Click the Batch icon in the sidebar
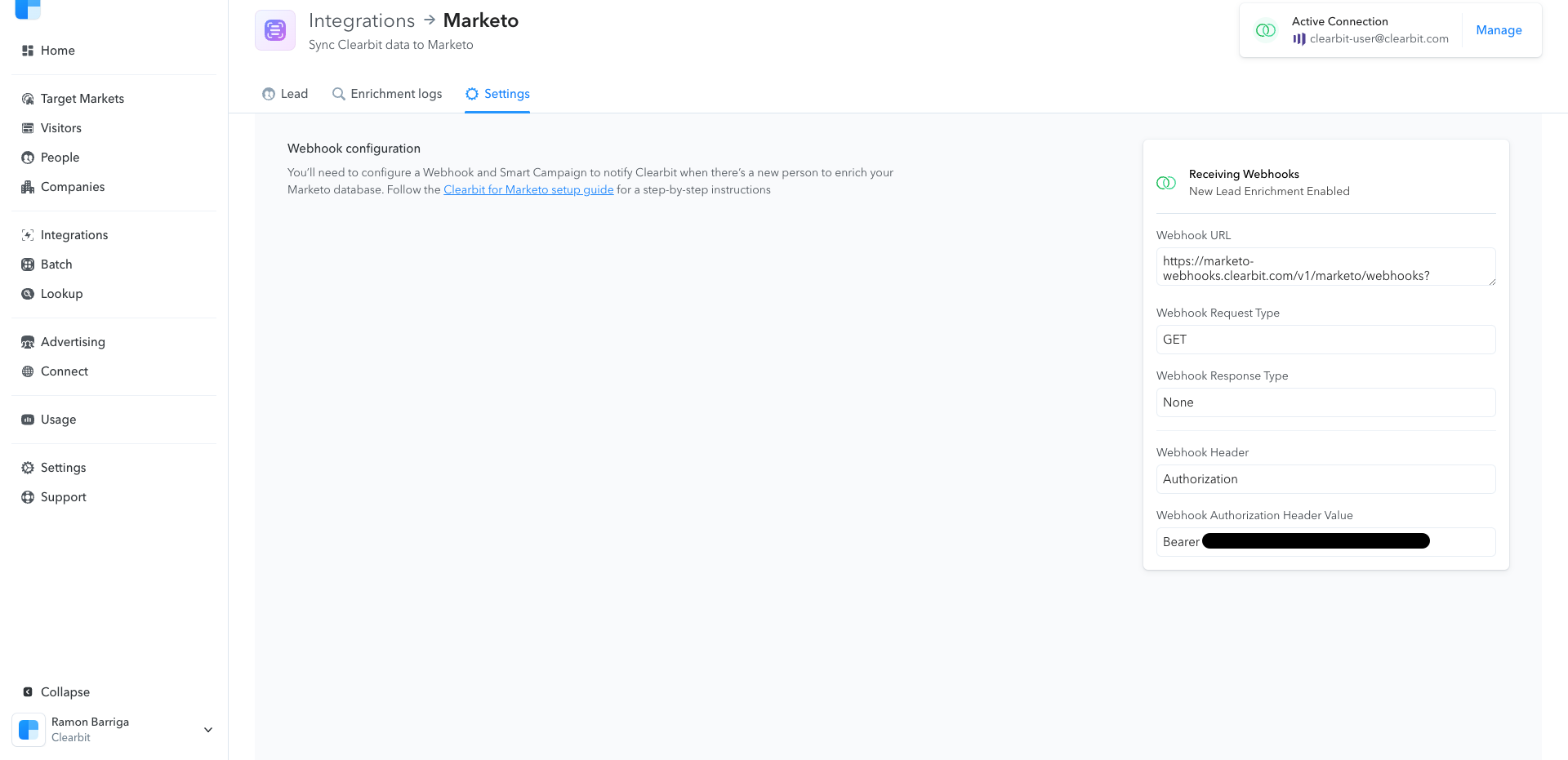This screenshot has height=760, width=1568. tap(28, 264)
